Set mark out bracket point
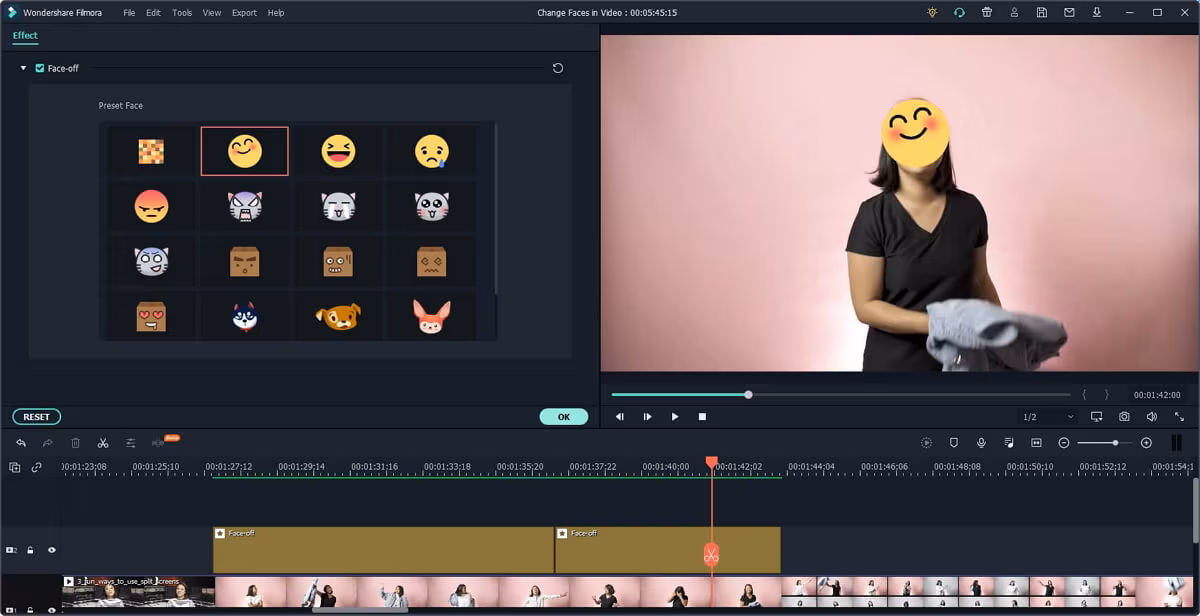Image resolution: width=1200 pixels, height=616 pixels. point(1106,395)
